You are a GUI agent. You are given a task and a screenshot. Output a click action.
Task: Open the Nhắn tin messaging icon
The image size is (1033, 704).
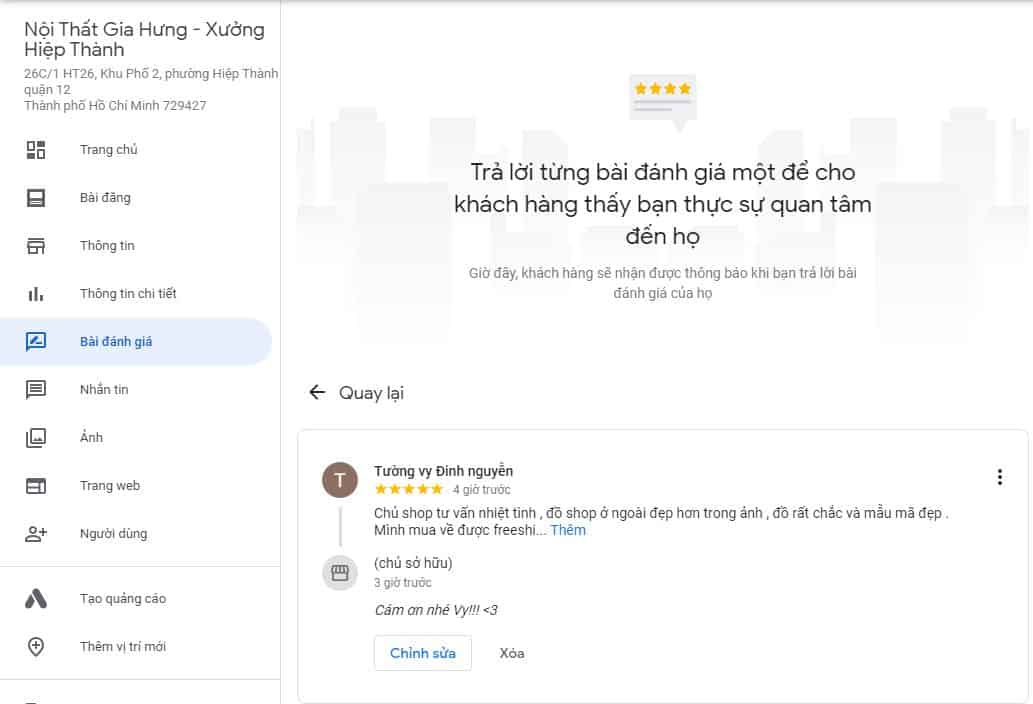point(37,389)
